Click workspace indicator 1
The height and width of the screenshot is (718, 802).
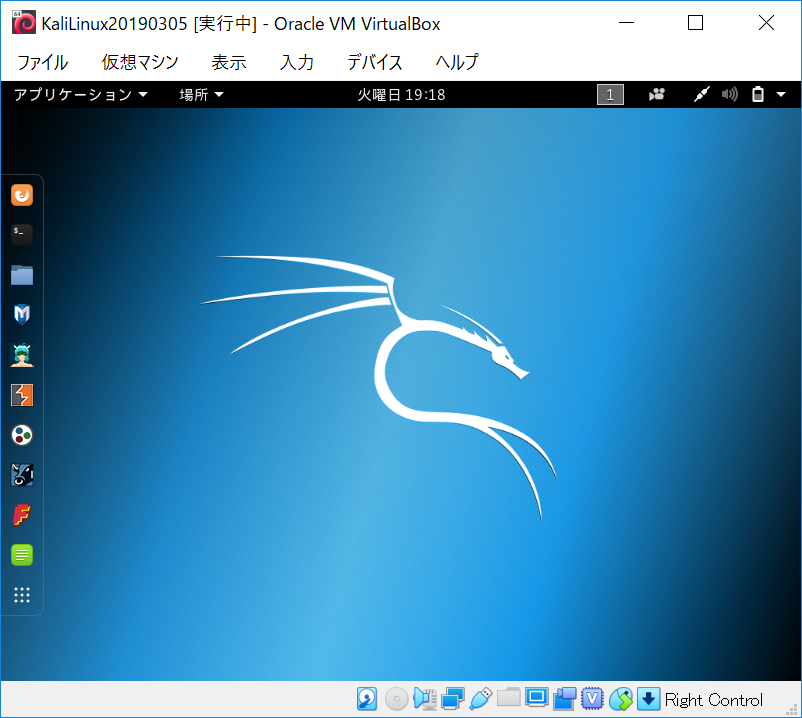pyautogui.click(x=610, y=95)
